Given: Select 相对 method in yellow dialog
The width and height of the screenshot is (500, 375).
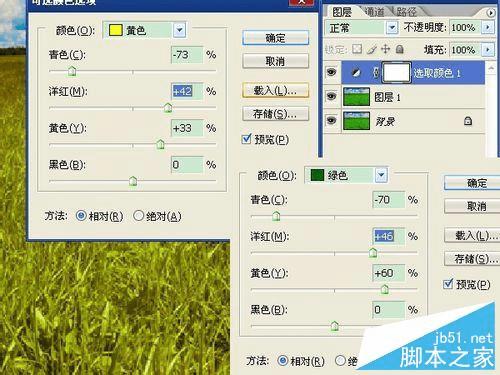Looking at the screenshot, I should (x=81, y=216).
